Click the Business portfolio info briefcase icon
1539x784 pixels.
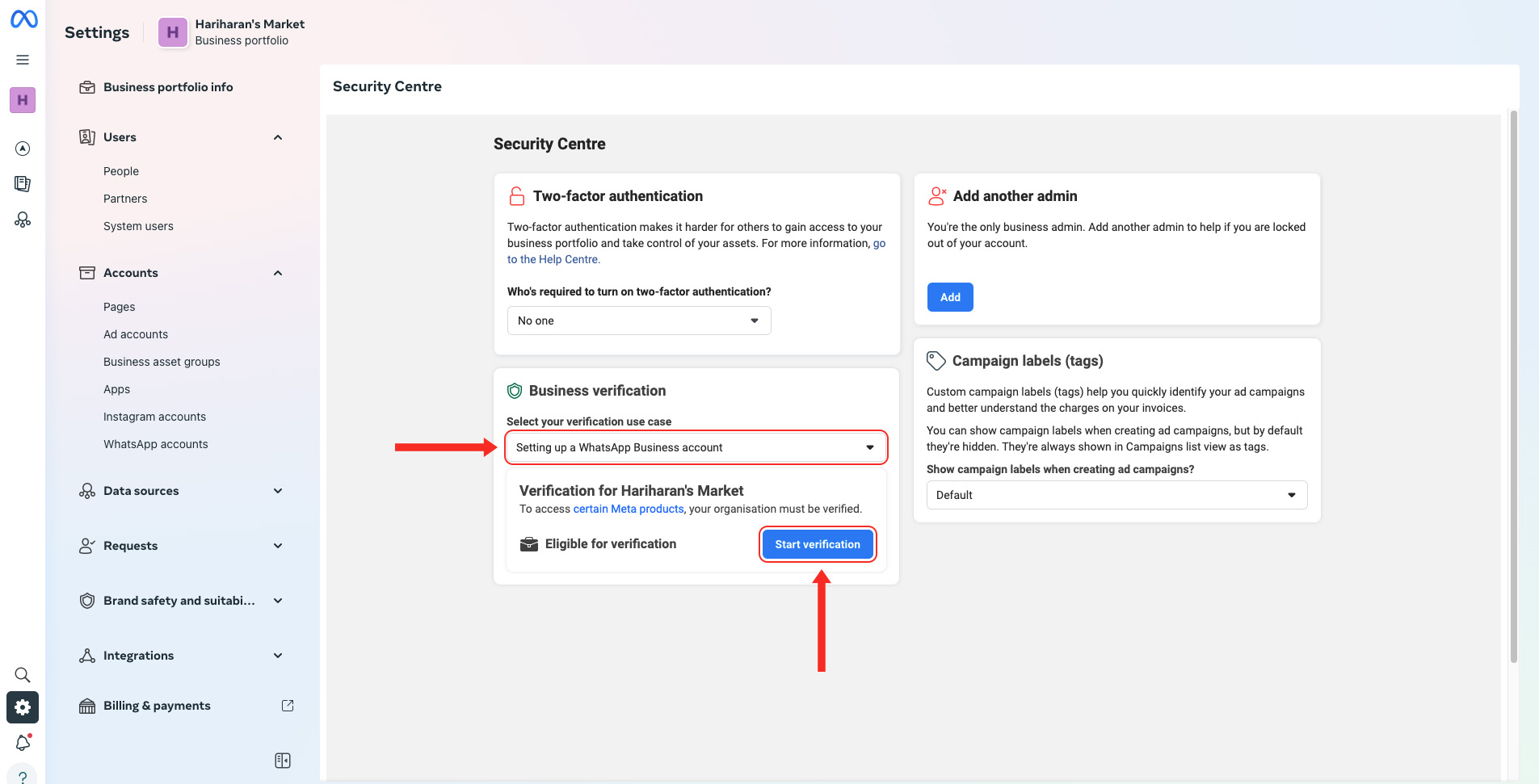pyautogui.click(x=87, y=87)
